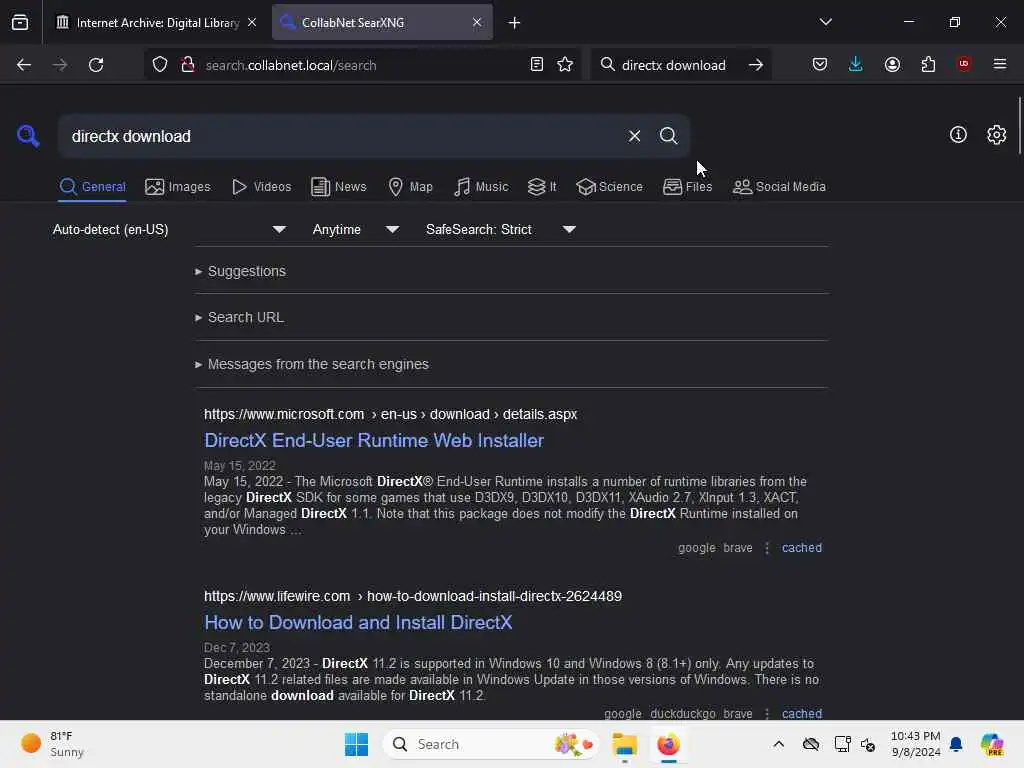Click the Windows taskbar Search box
Screen dimensions: 1024x768
click(490, 744)
